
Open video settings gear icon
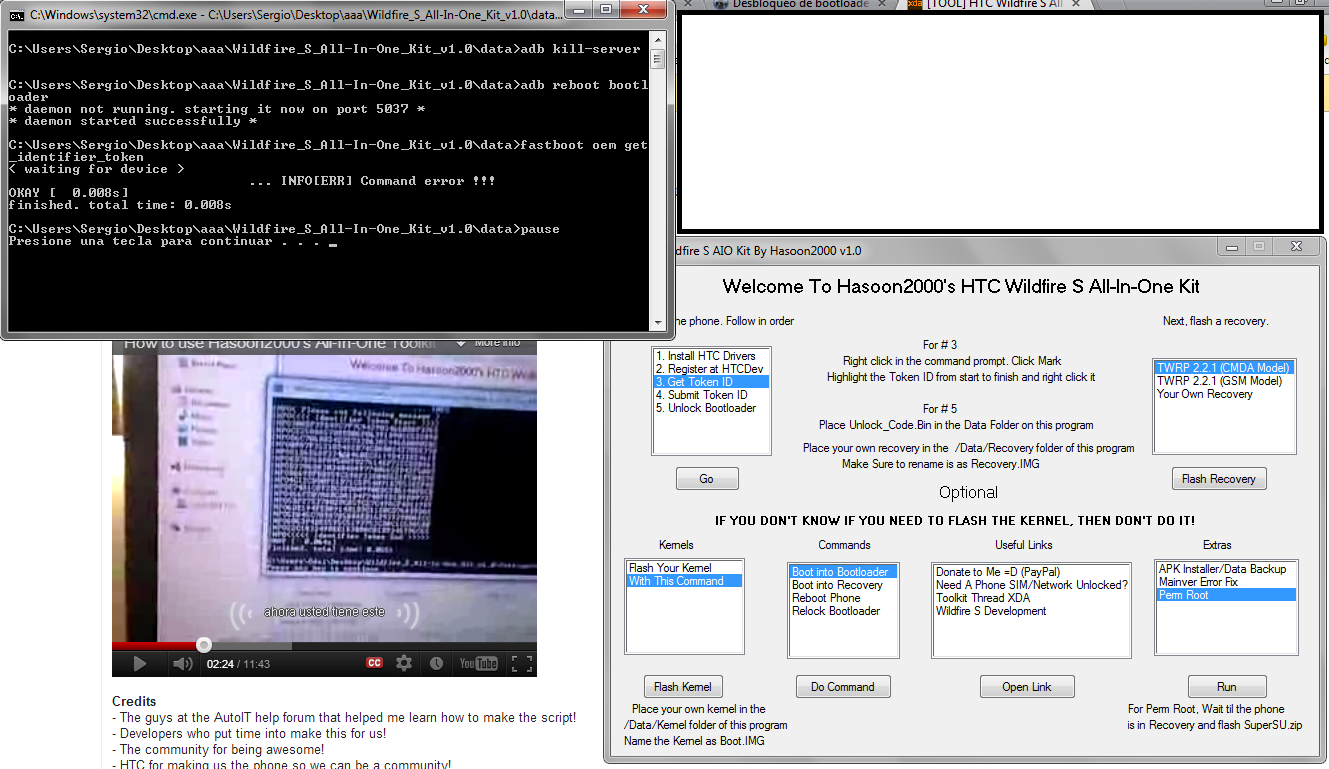404,663
